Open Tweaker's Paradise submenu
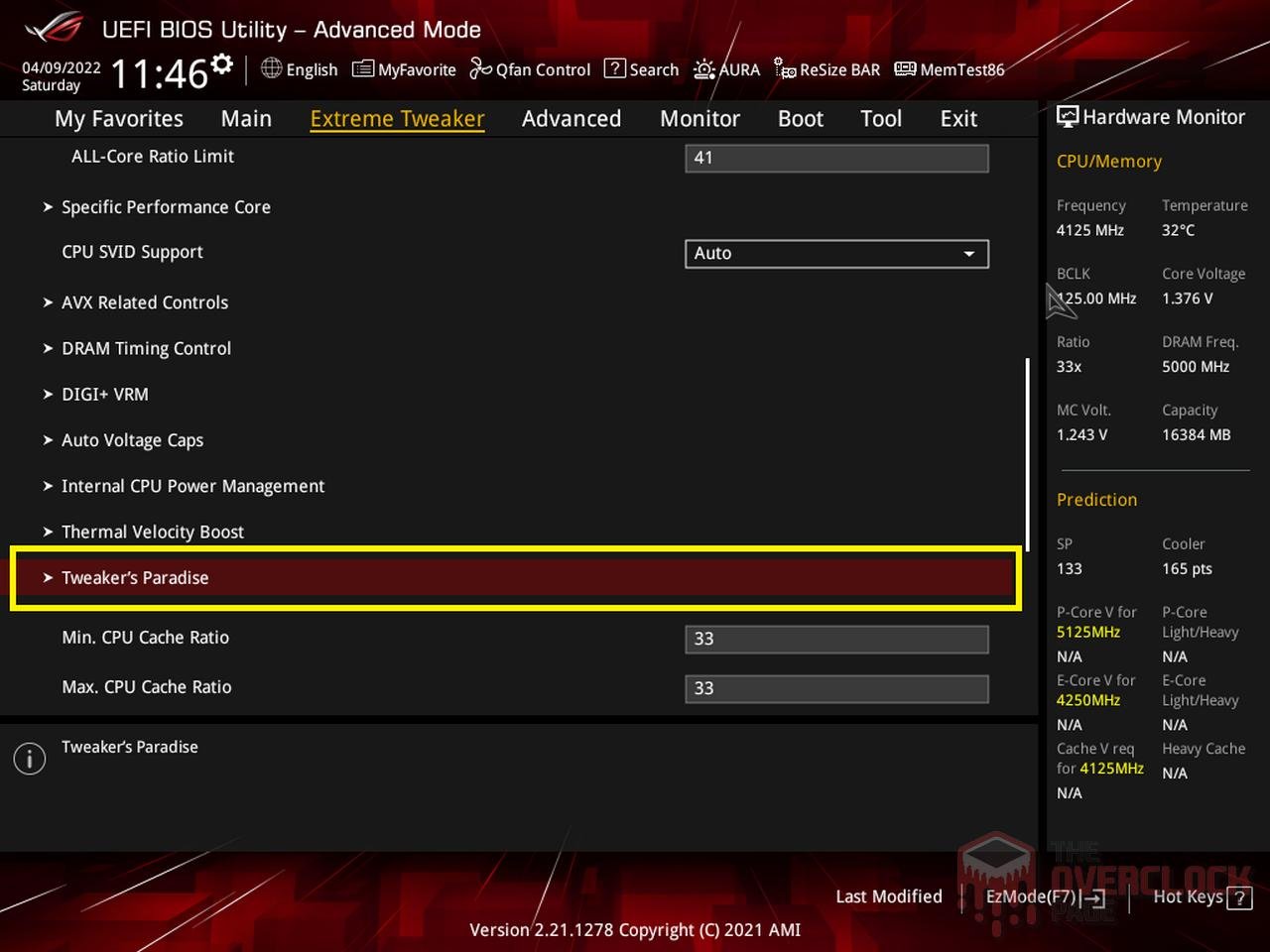Image resolution: width=1270 pixels, height=952 pixels. [136, 577]
